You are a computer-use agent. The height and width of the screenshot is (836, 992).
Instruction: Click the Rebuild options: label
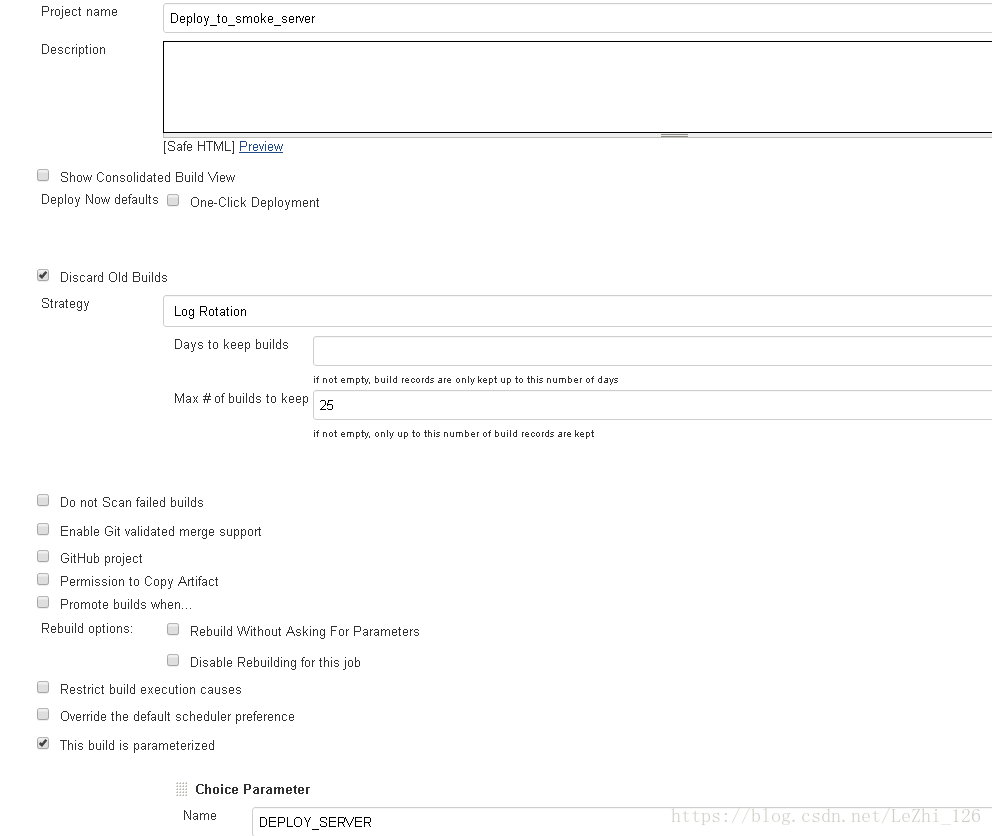pyautogui.click(x=87, y=628)
